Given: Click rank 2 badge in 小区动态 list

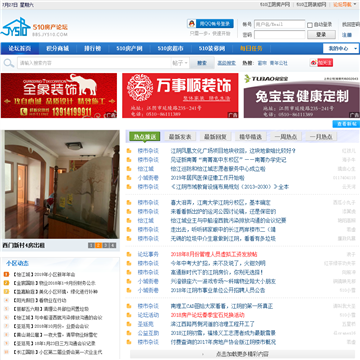Looking at the screenshot, I should (6, 283).
